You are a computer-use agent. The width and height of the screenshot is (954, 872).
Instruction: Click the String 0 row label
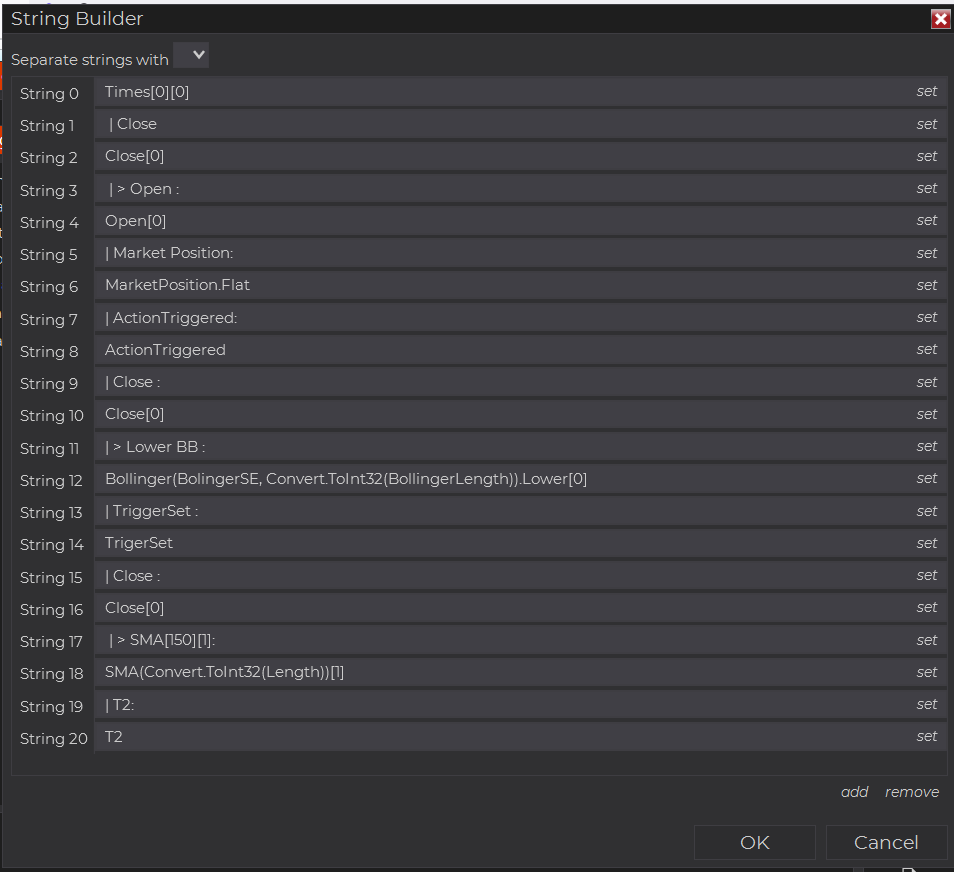pyautogui.click(x=49, y=94)
